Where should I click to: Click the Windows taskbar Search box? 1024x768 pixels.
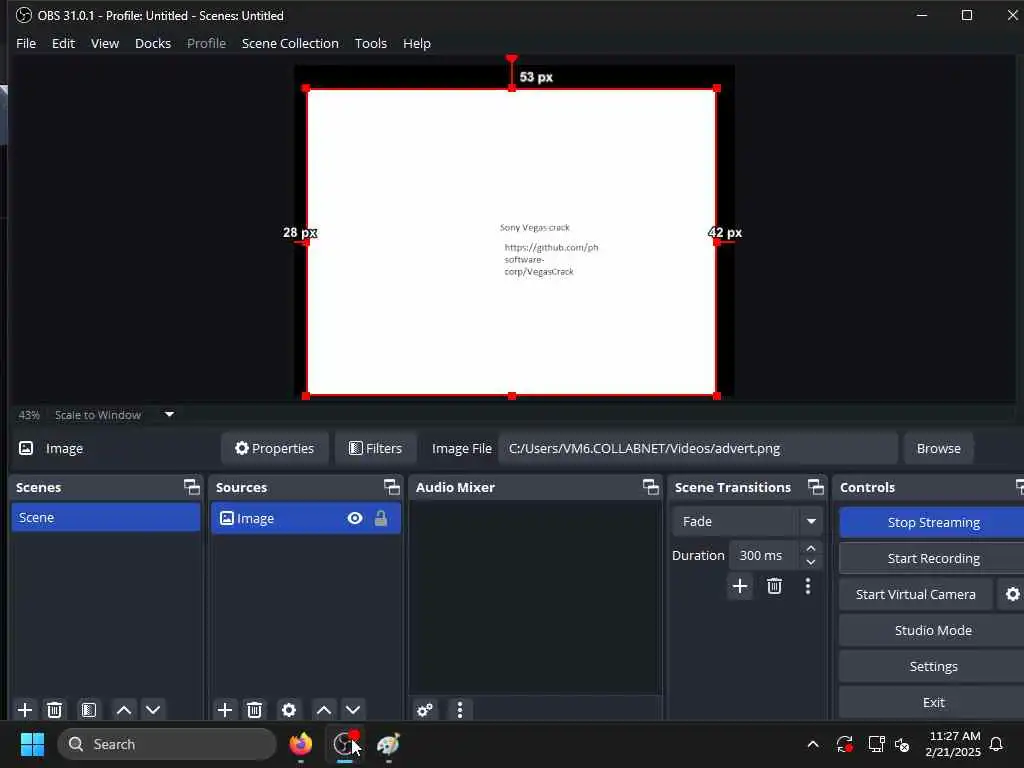[x=167, y=744]
